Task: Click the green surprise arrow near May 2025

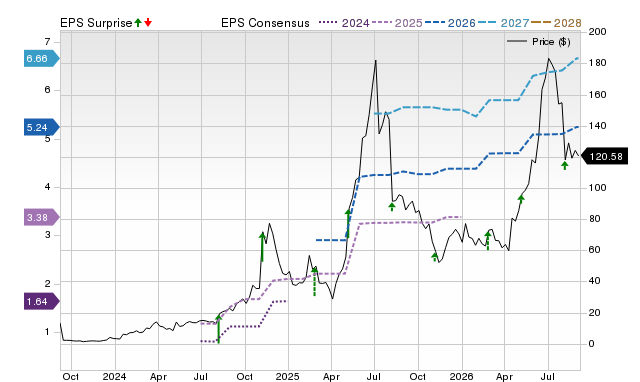Action: pyautogui.click(x=348, y=223)
